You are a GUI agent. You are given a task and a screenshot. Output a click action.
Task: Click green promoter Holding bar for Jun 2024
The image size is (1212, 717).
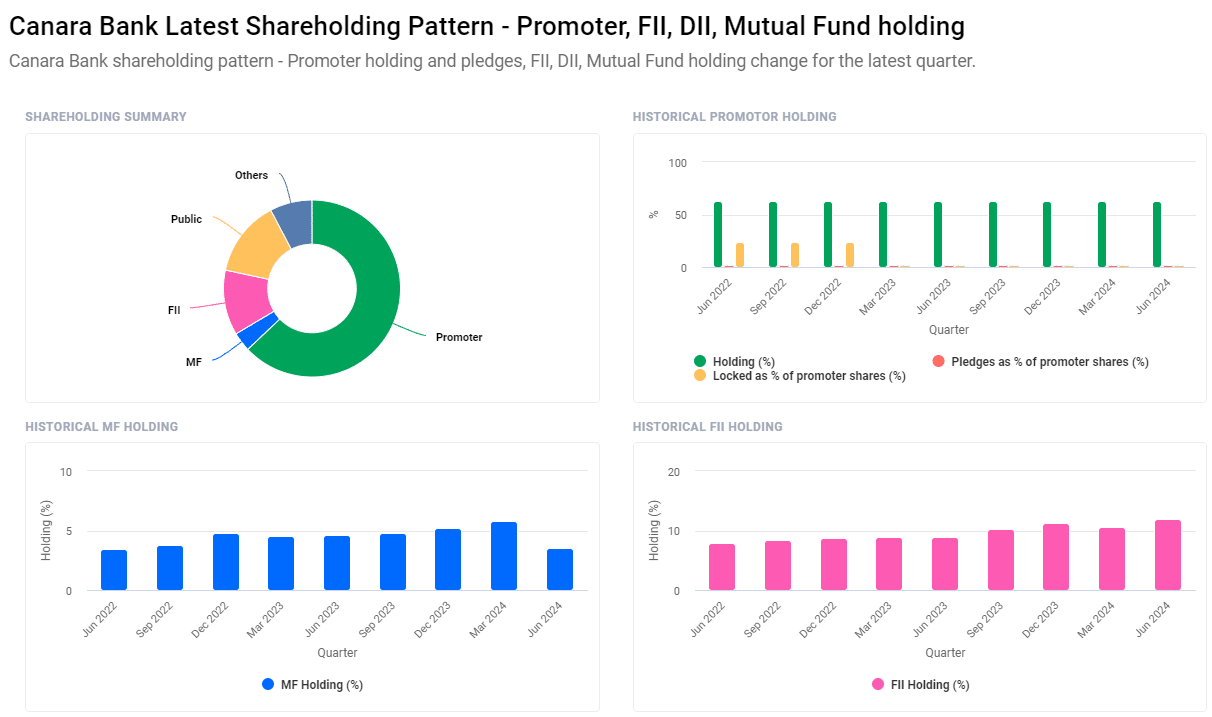point(1157,235)
